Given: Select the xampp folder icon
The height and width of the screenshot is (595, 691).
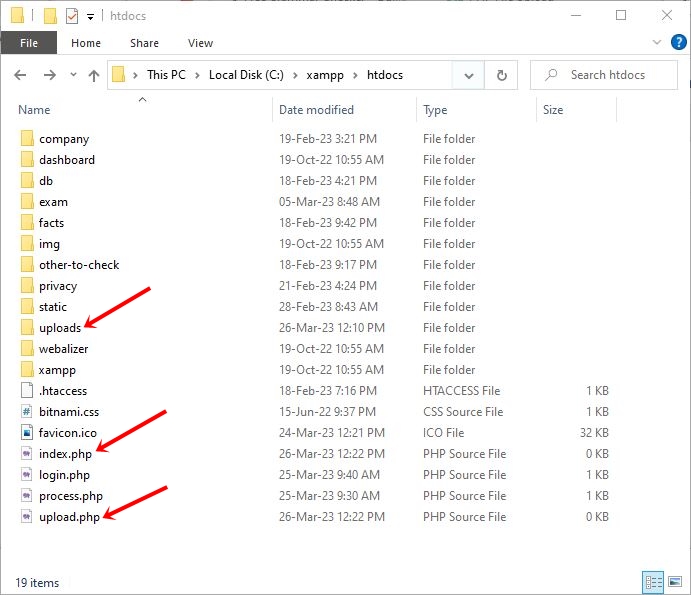Looking at the screenshot, I should tap(27, 370).
